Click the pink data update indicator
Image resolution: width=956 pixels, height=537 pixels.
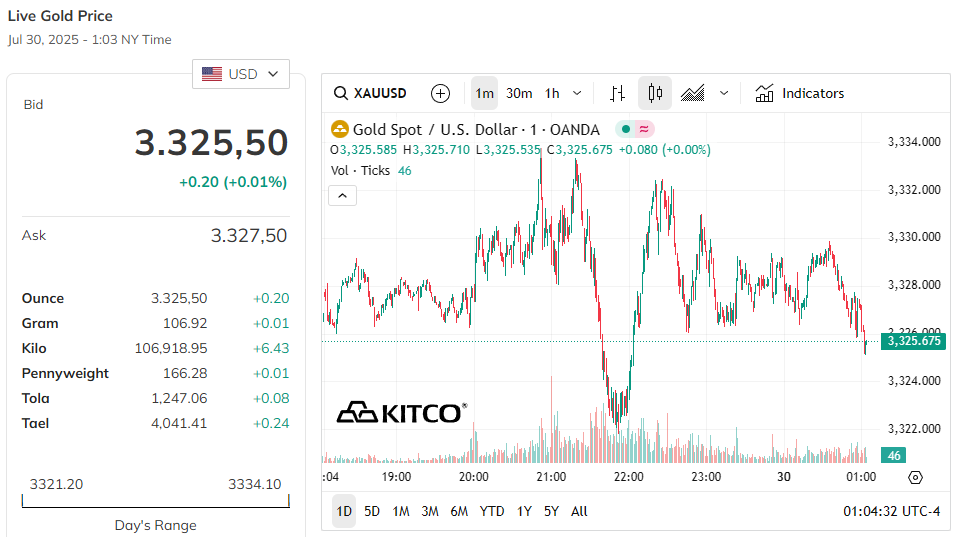[644, 129]
